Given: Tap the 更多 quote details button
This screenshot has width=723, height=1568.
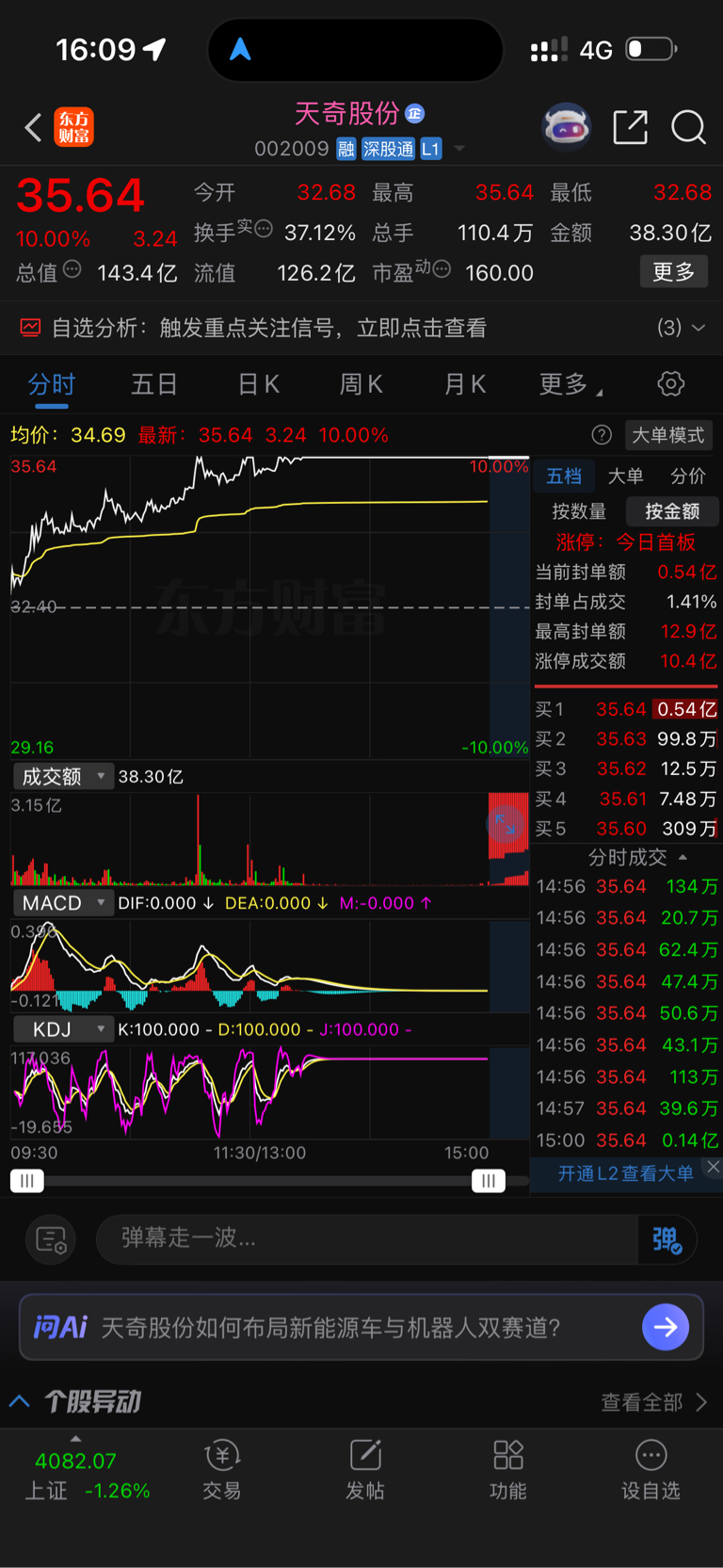Looking at the screenshot, I should click(674, 272).
